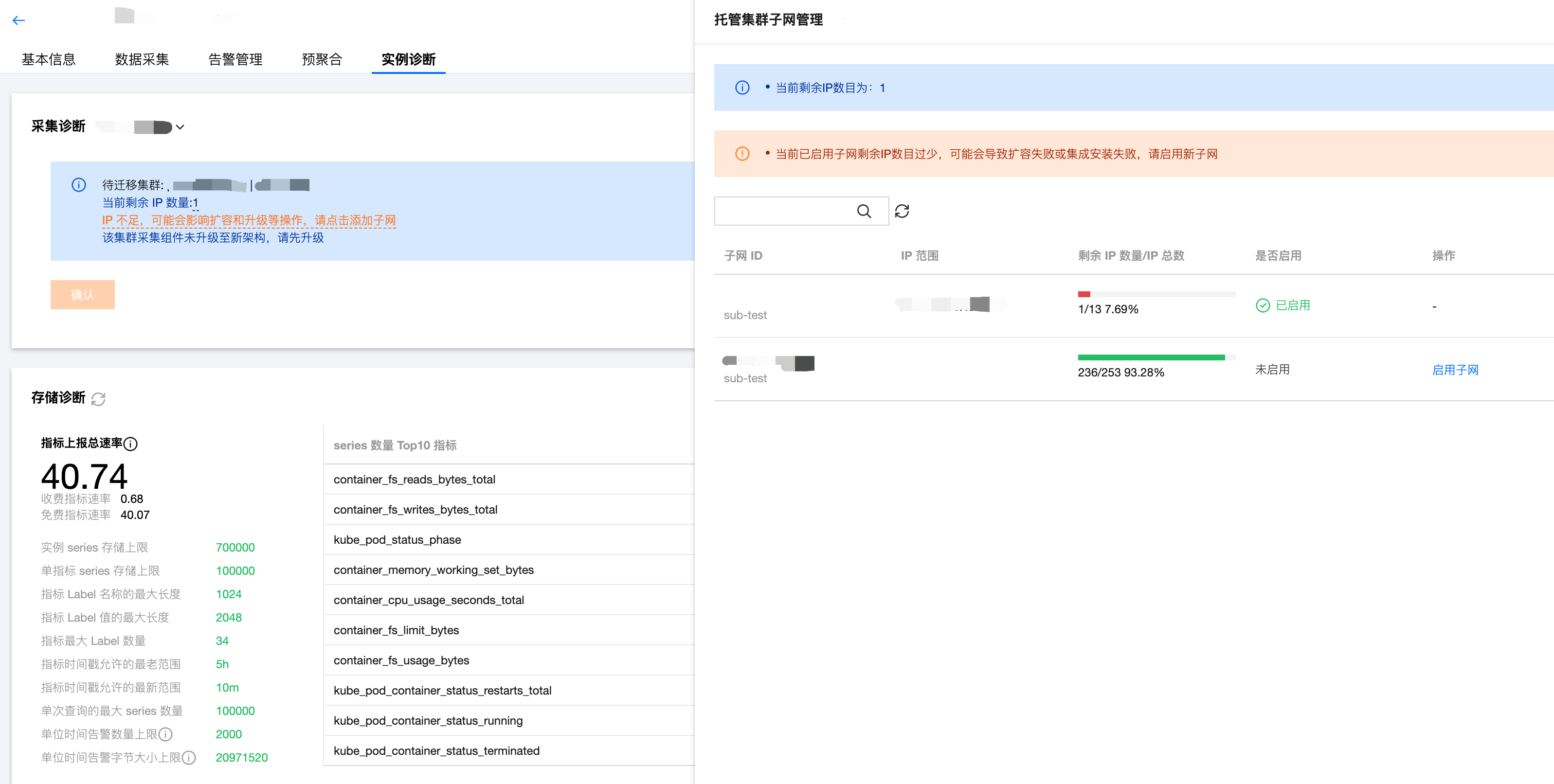The width and height of the screenshot is (1554, 784).
Task: Open the 预聚合 tab
Action: click(x=322, y=59)
